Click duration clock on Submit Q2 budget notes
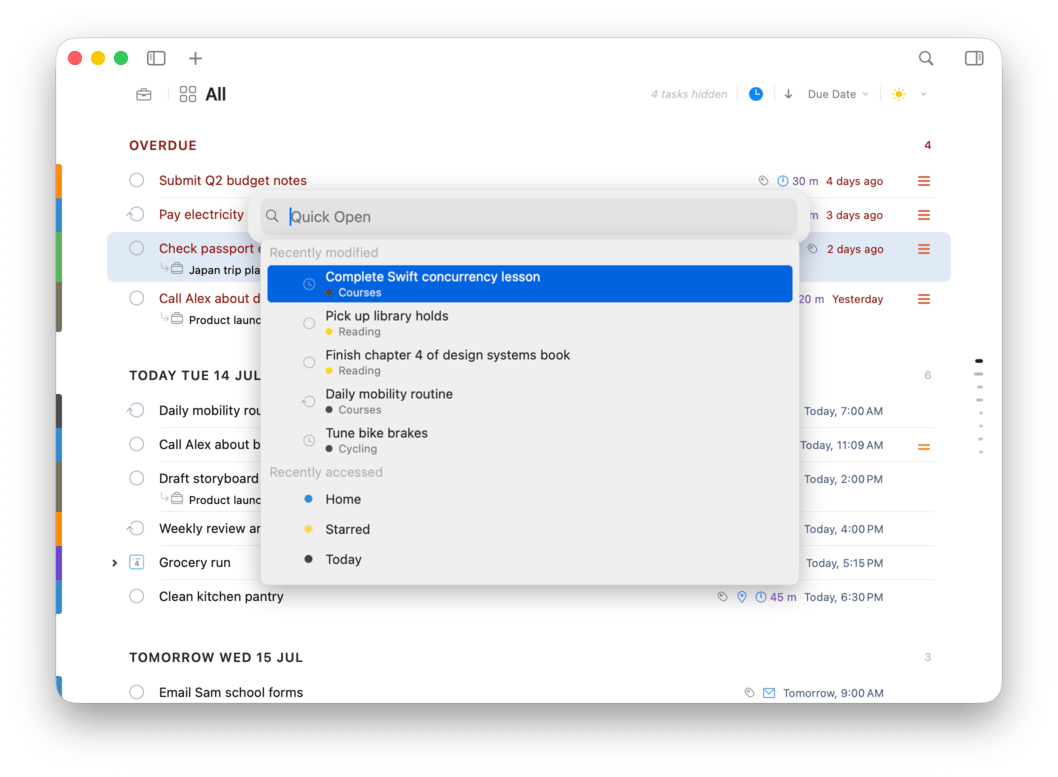 pos(783,181)
